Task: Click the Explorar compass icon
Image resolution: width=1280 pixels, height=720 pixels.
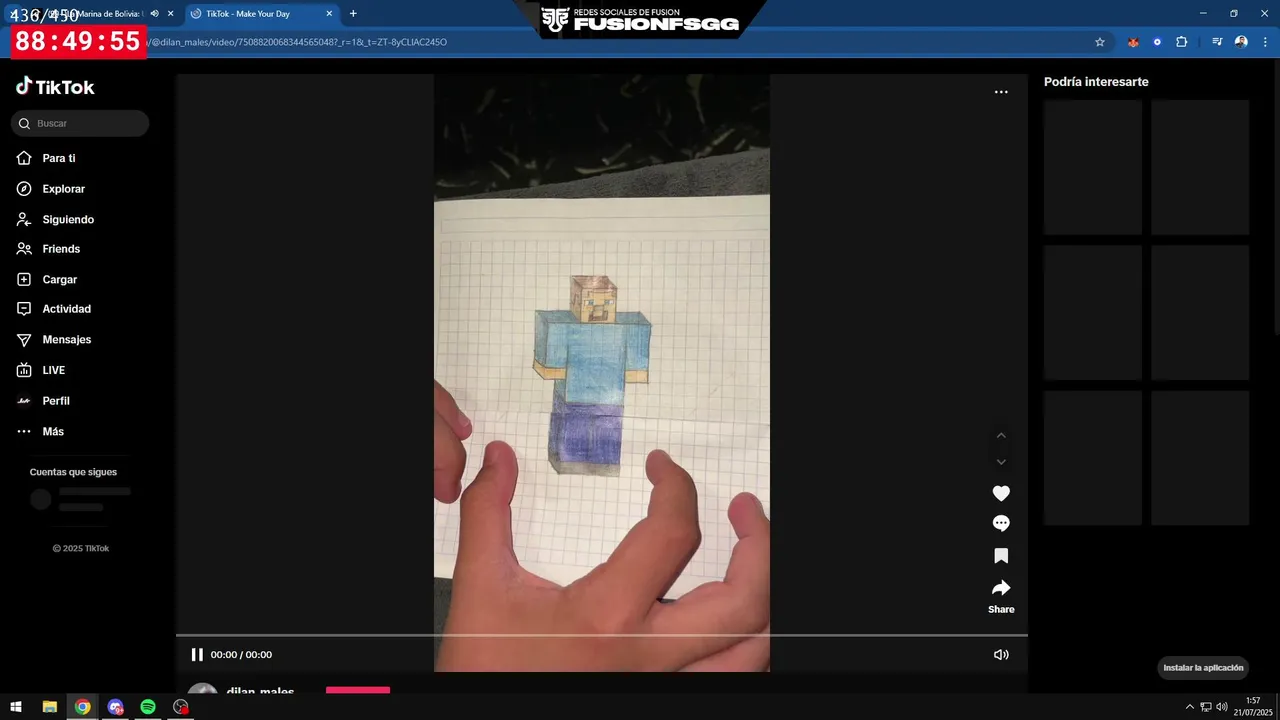Action: (24, 189)
